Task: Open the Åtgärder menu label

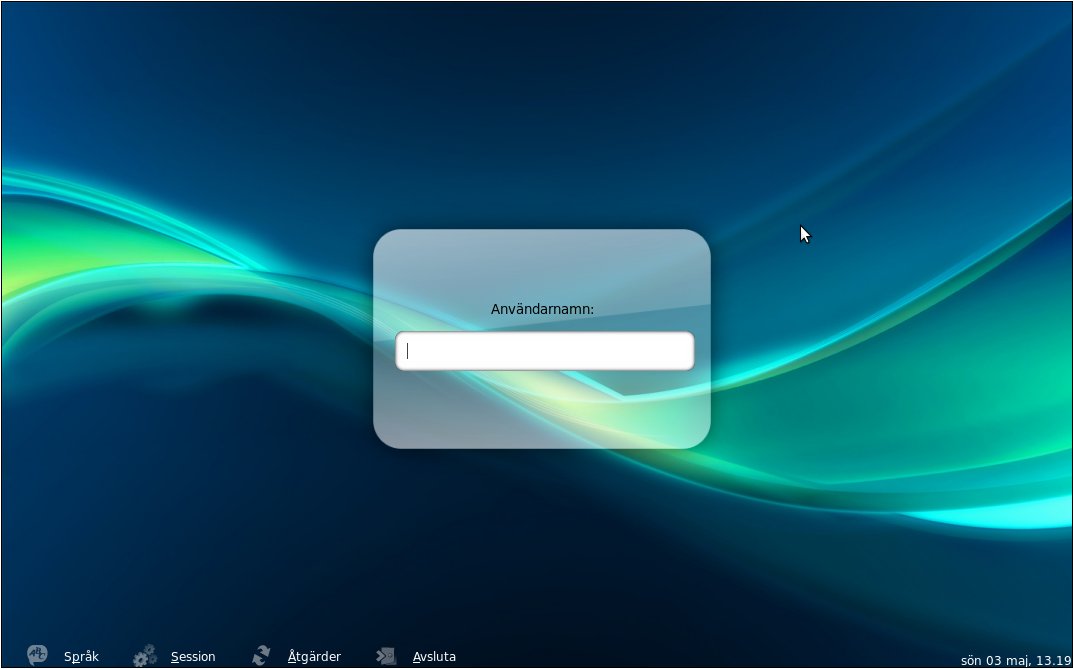Action: (x=314, y=657)
